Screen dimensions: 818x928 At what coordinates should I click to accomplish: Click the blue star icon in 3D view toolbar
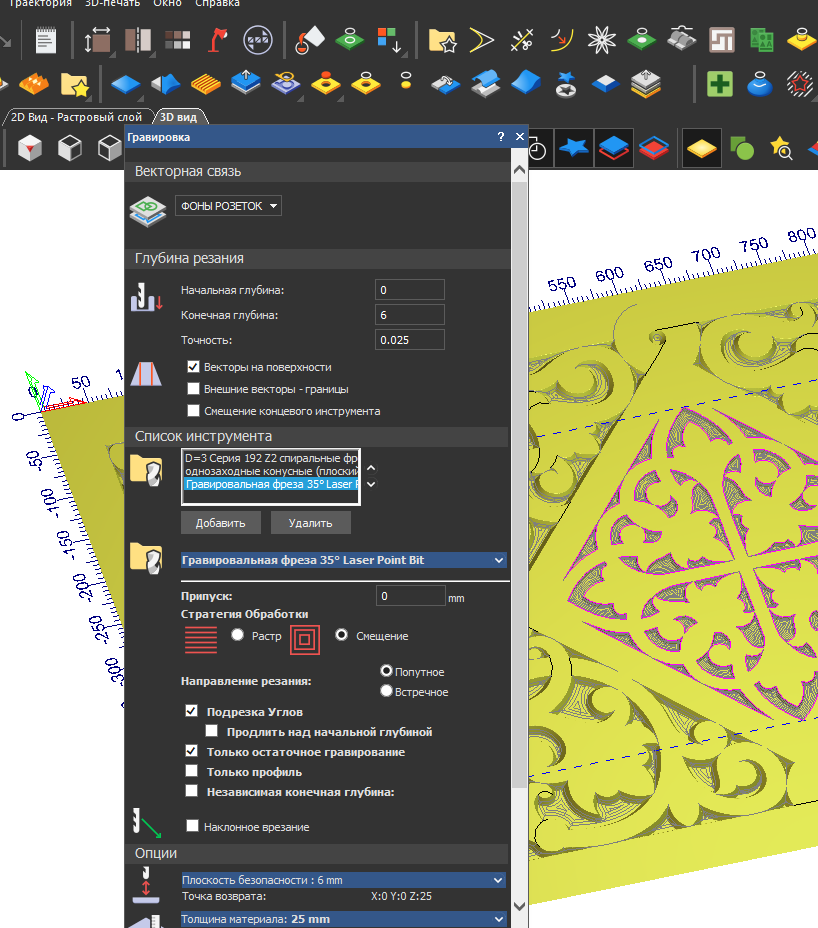click(x=573, y=148)
